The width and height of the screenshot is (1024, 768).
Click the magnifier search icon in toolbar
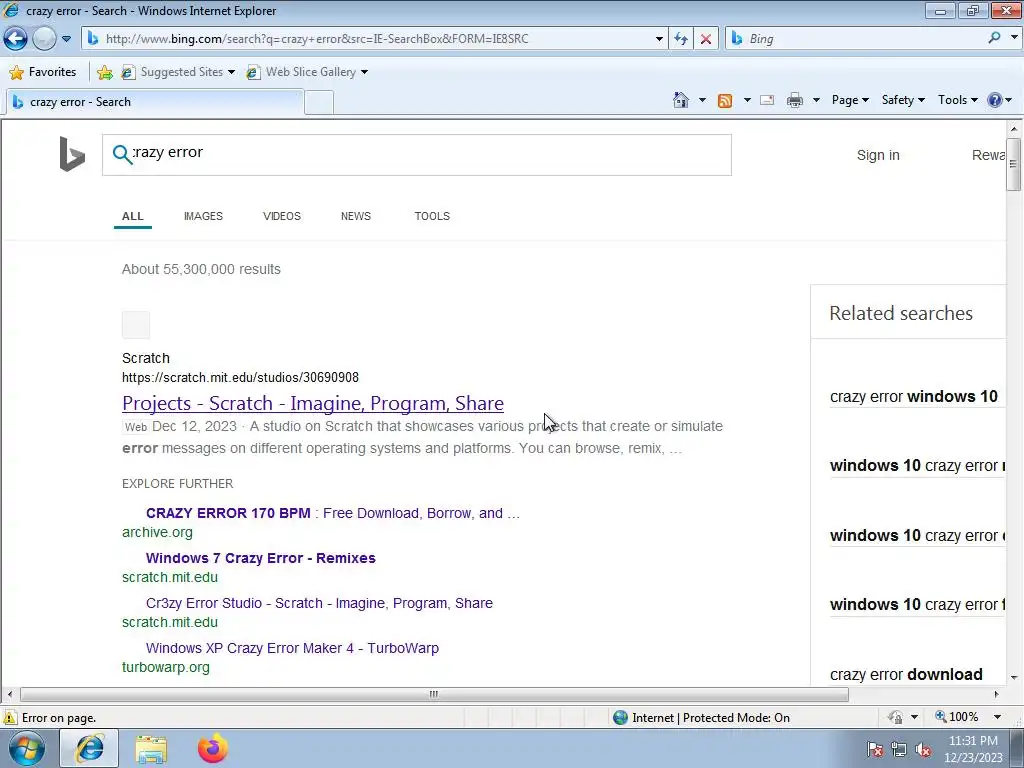(994, 38)
